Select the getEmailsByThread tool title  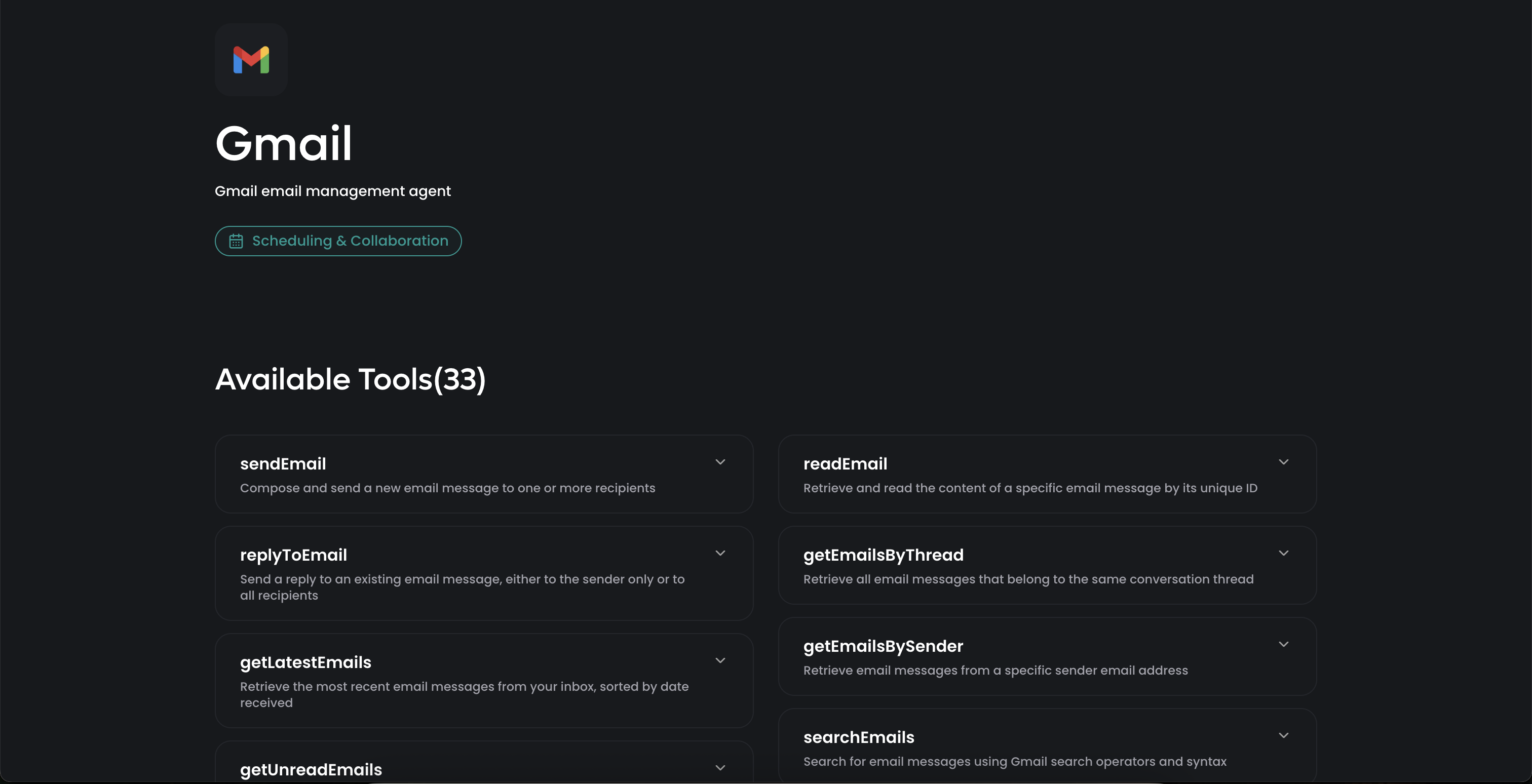tap(883, 555)
